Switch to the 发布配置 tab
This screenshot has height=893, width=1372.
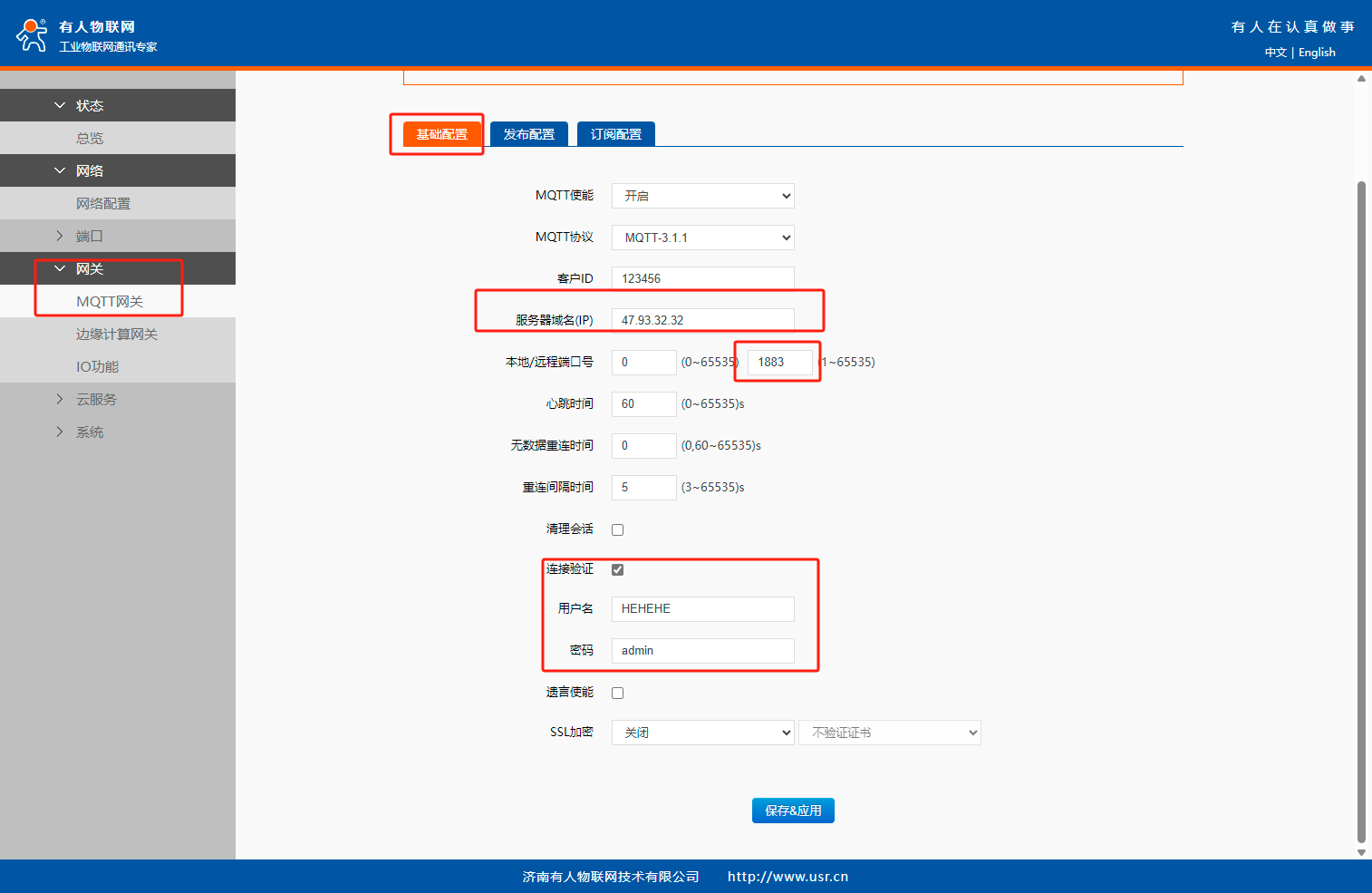(528, 134)
